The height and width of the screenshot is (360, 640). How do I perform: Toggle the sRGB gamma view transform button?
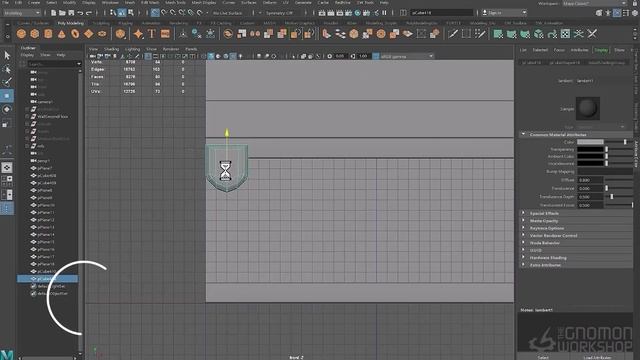[x=376, y=56]
